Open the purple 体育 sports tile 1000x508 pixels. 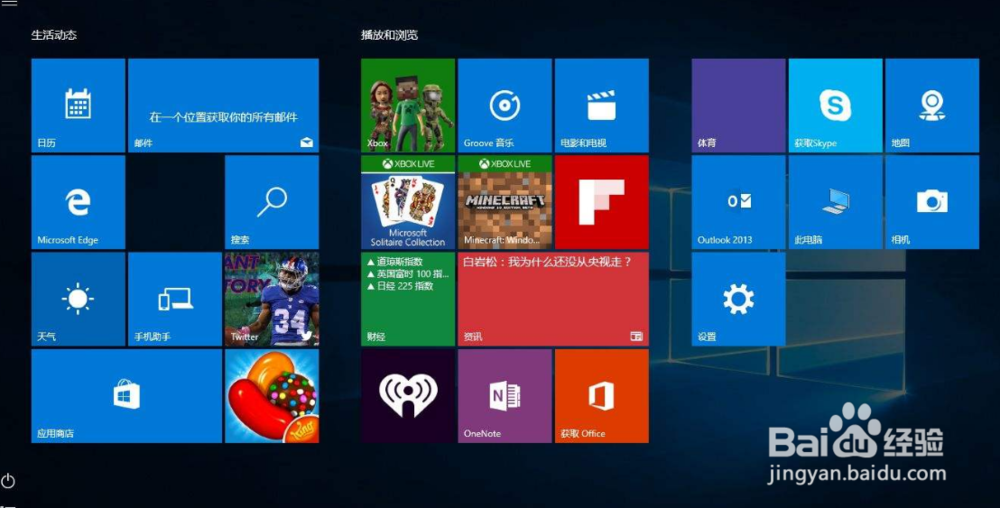coord(739,105)
